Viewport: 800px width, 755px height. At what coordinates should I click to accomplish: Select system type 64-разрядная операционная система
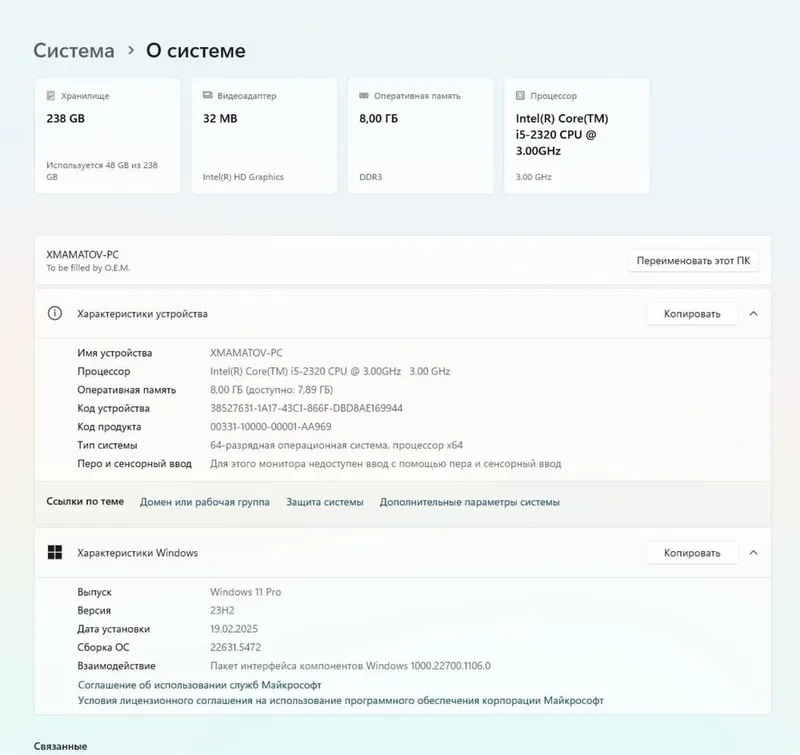(x=336, y=445)
